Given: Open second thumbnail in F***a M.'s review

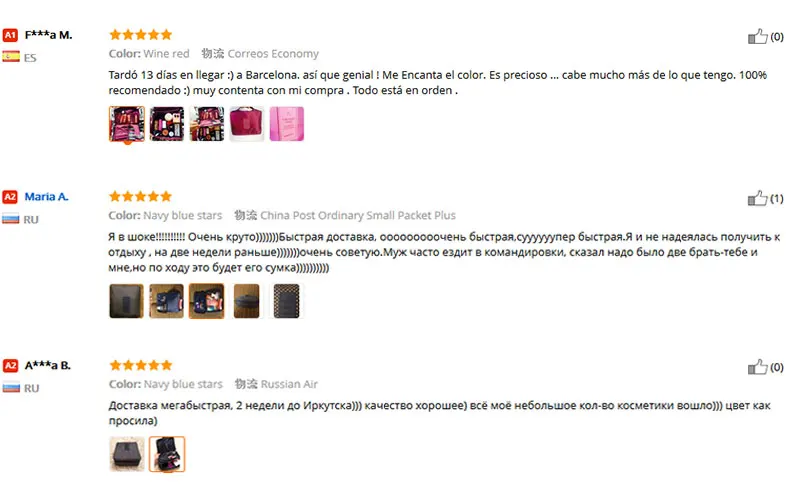Looking at the screenshot, I should [x=167, y=124].
